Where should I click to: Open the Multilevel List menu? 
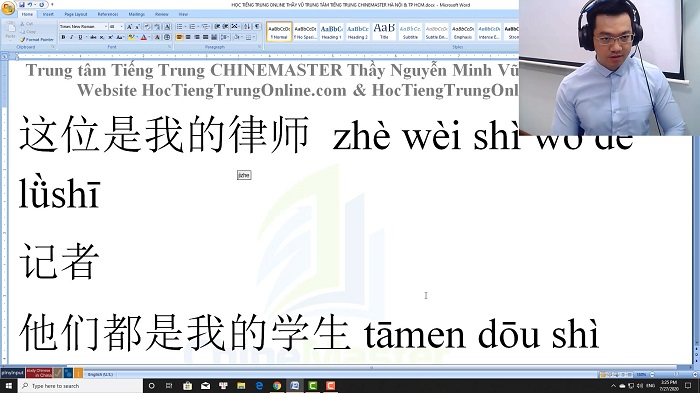click(206, 26)
